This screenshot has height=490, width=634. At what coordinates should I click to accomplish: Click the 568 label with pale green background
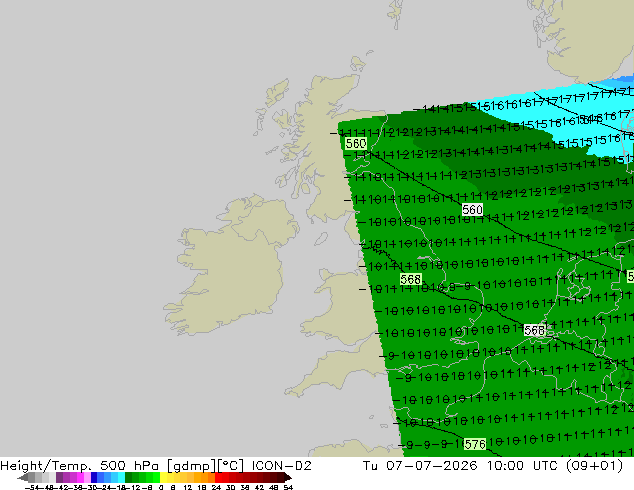point(410,279)
